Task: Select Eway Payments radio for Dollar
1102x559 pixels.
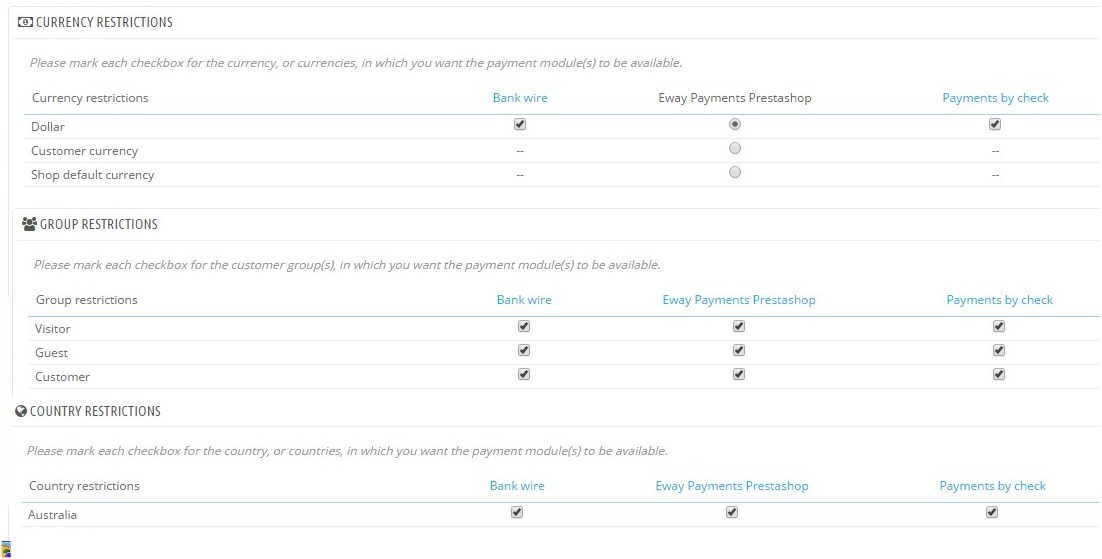Action: coord(735,124)
